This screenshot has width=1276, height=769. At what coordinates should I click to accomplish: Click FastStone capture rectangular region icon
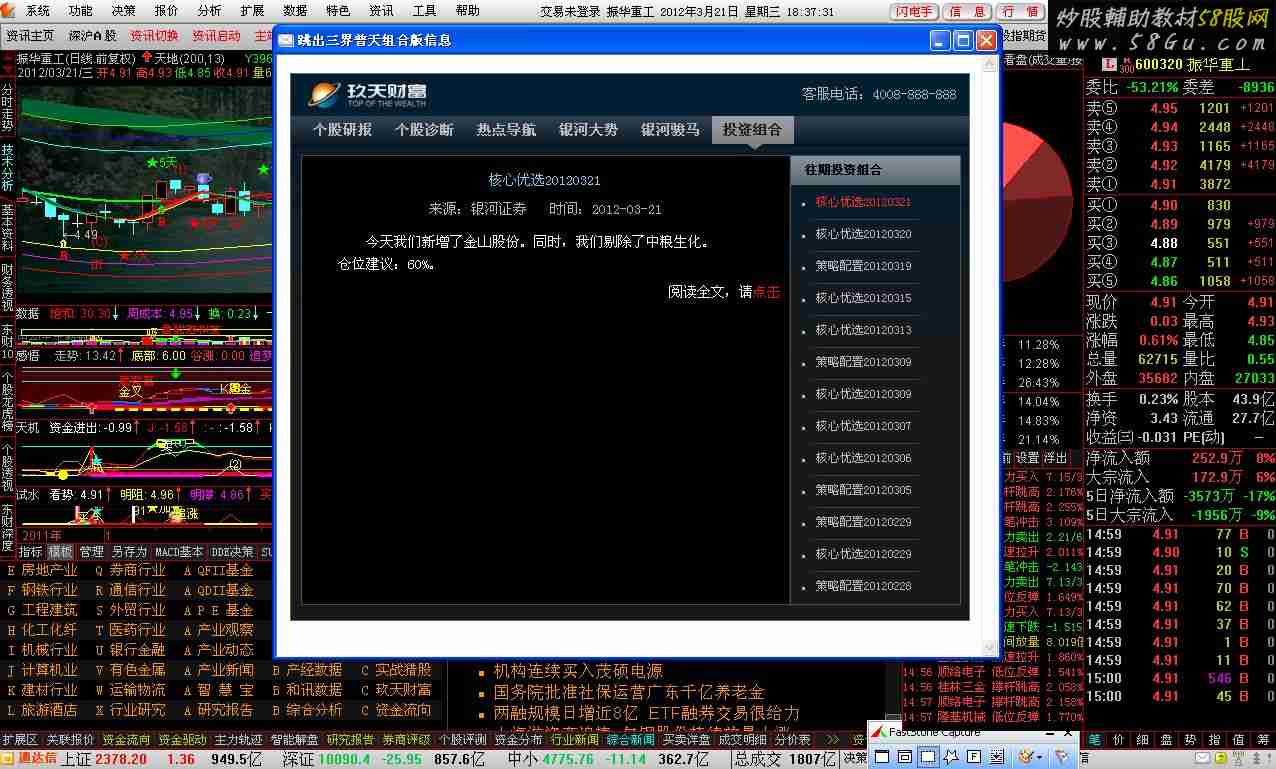tap(928, 758)
